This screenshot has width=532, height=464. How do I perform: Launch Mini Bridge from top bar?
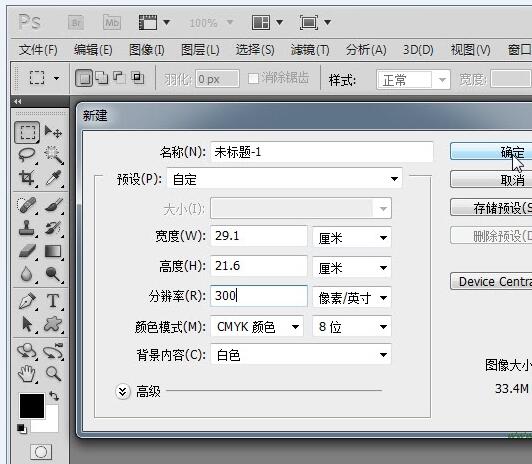(112, 23)
